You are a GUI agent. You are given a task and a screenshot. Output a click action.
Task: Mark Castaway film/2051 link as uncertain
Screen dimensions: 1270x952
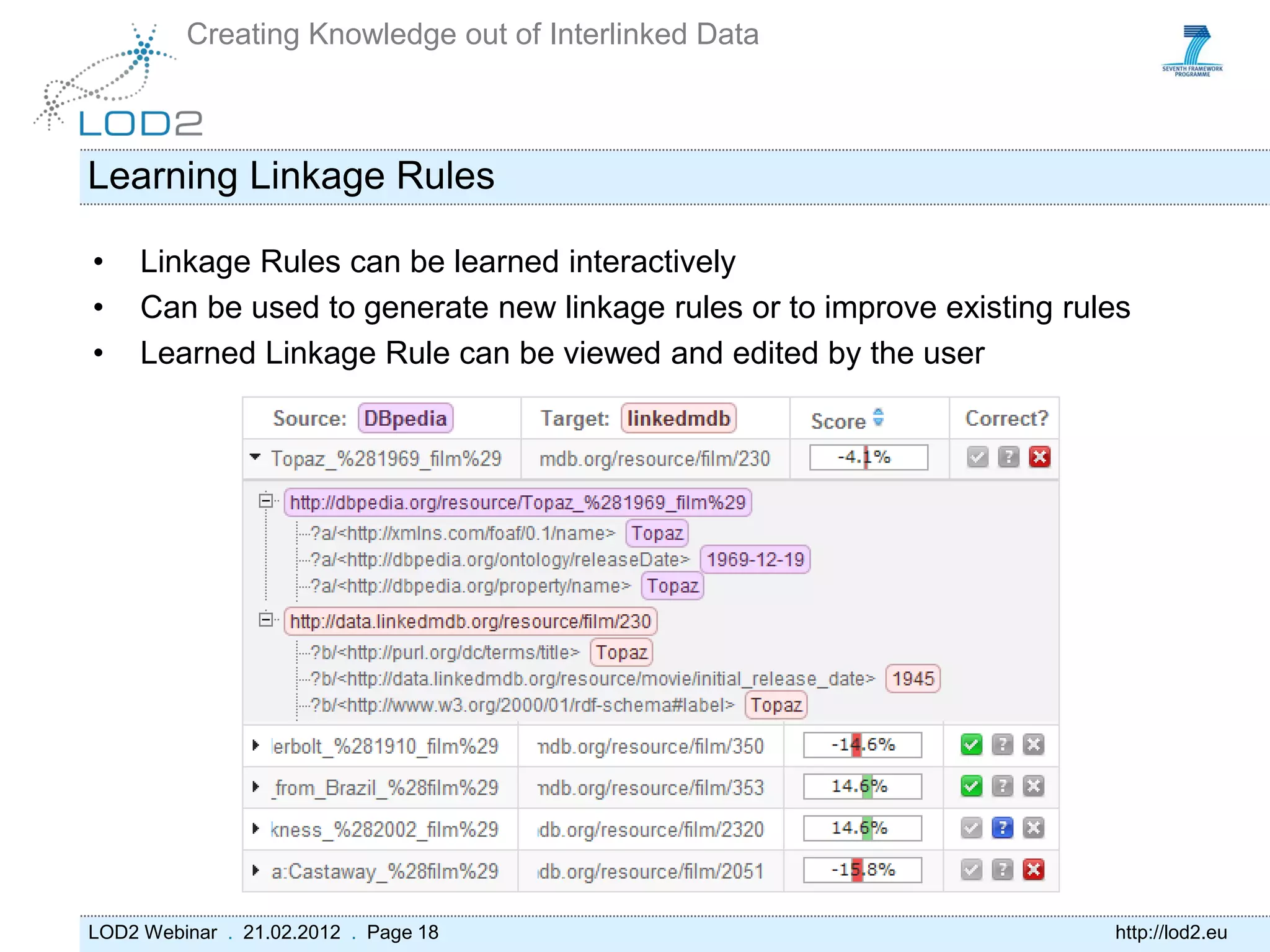(x=1003, y=870)
